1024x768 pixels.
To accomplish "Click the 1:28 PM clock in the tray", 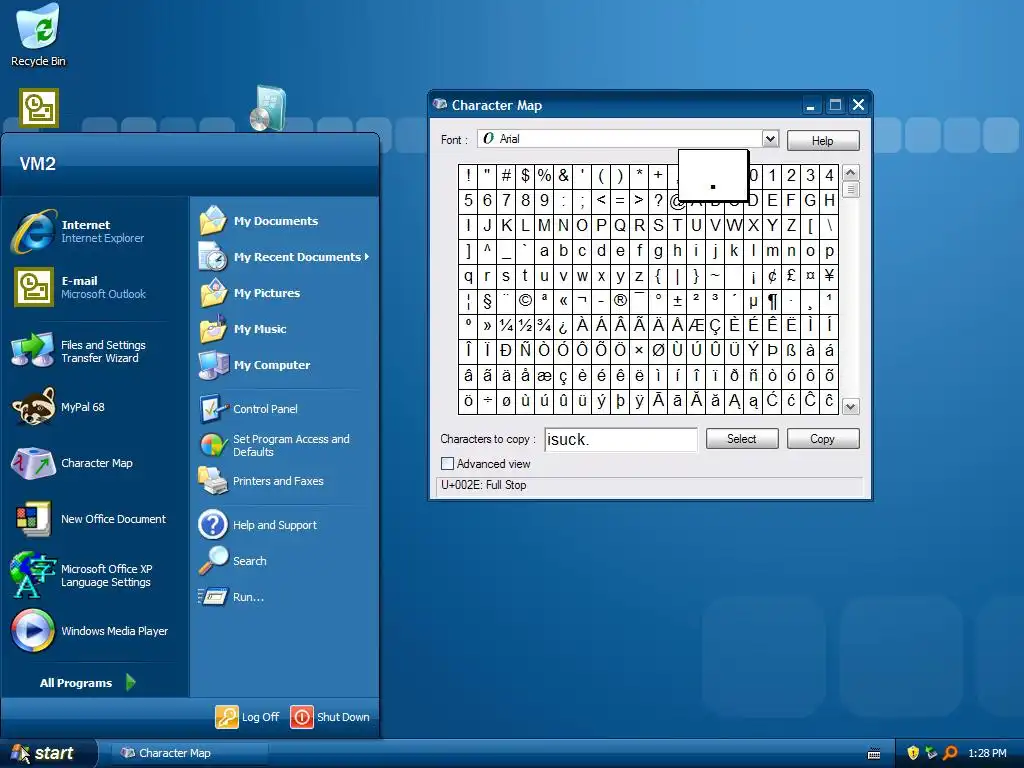I will (987, 753).
